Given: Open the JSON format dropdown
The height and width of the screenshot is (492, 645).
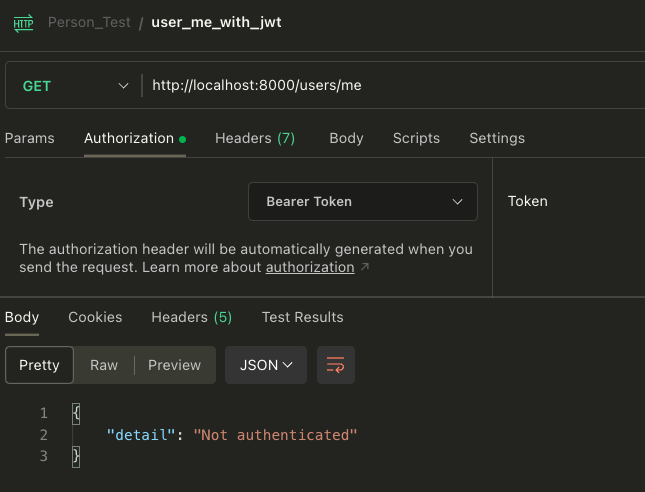Looking at the screenshot, I should (266, 365).
